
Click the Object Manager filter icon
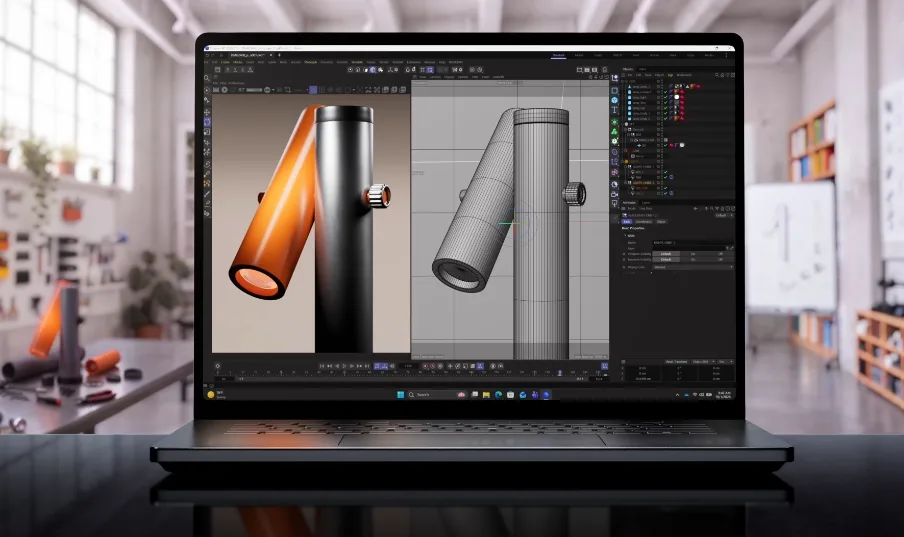pyautogui.click(x=728, y=75)
